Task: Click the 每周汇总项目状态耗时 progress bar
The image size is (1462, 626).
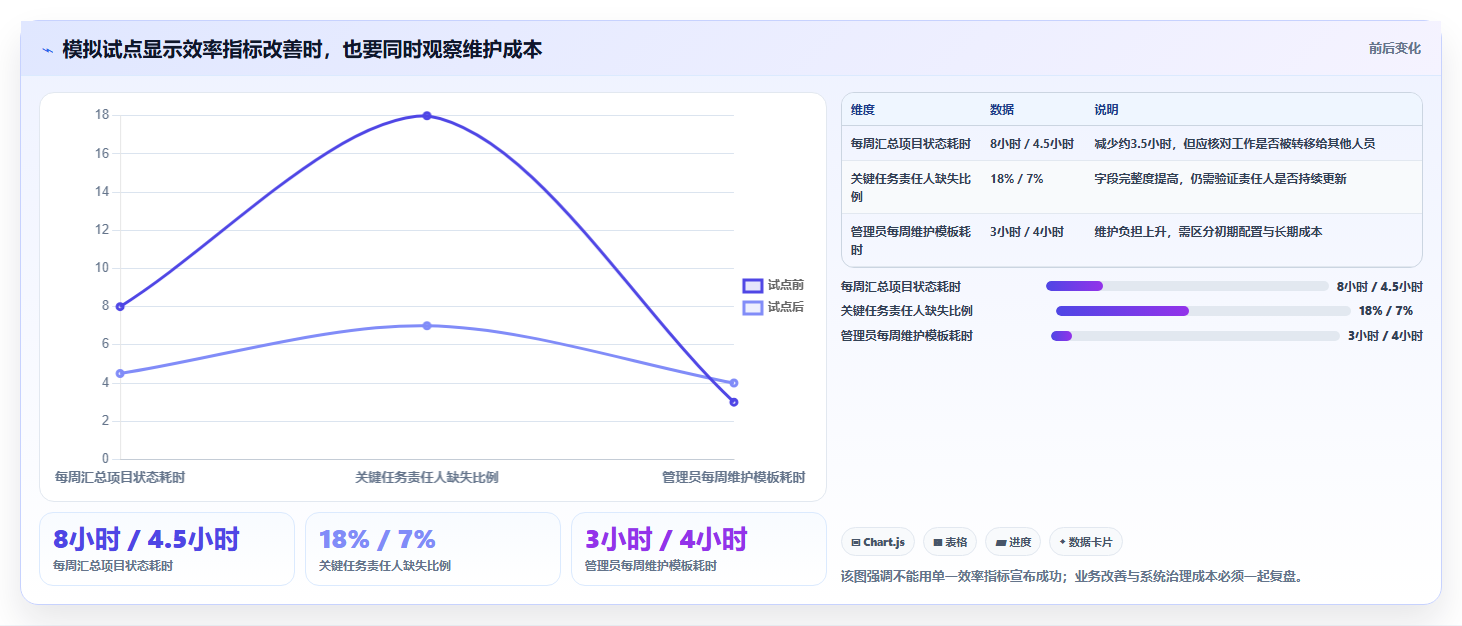Action: [1187, 286]
